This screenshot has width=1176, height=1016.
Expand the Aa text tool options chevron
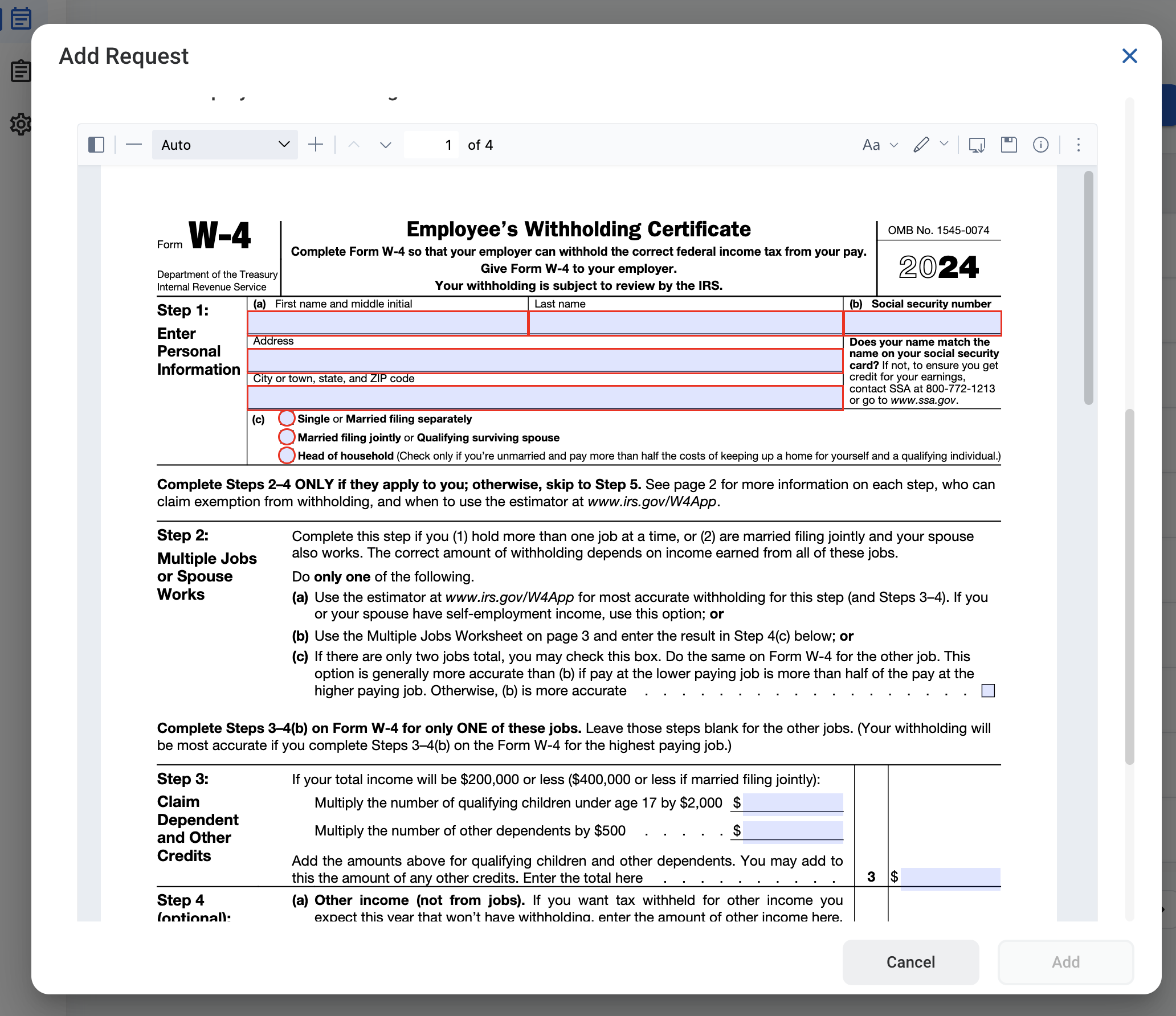pyautogui.click(x=893, y=145)
